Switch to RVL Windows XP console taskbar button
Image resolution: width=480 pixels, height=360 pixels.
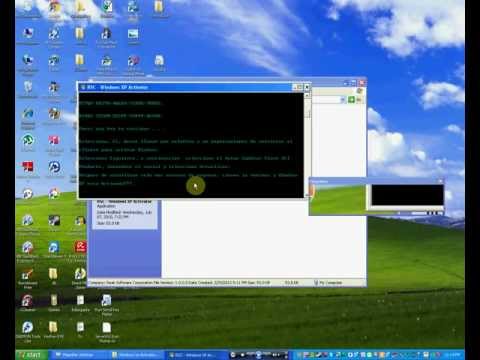point(196,355)
